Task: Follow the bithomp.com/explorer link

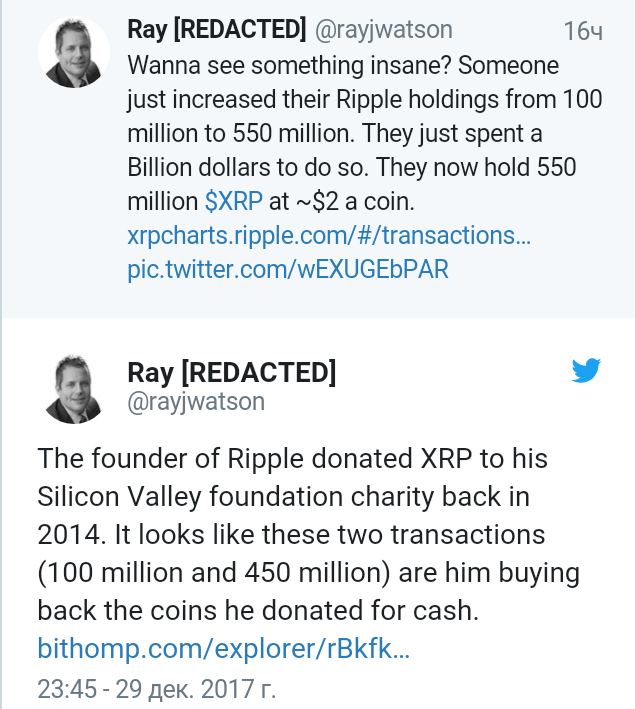Action: point(224,648)
